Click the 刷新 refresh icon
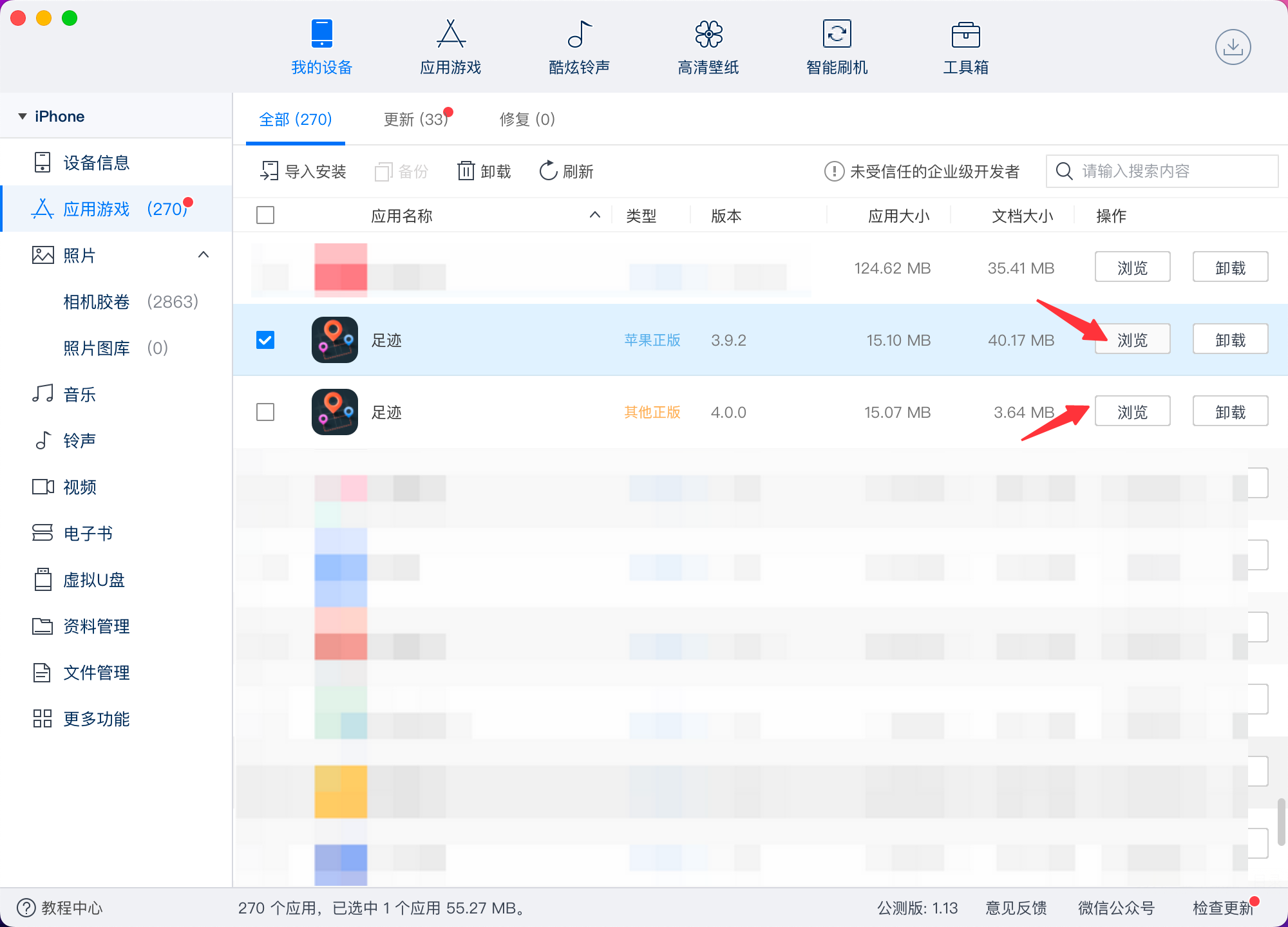This screenshot has width=1288, height=927. (x=548, y=171)
